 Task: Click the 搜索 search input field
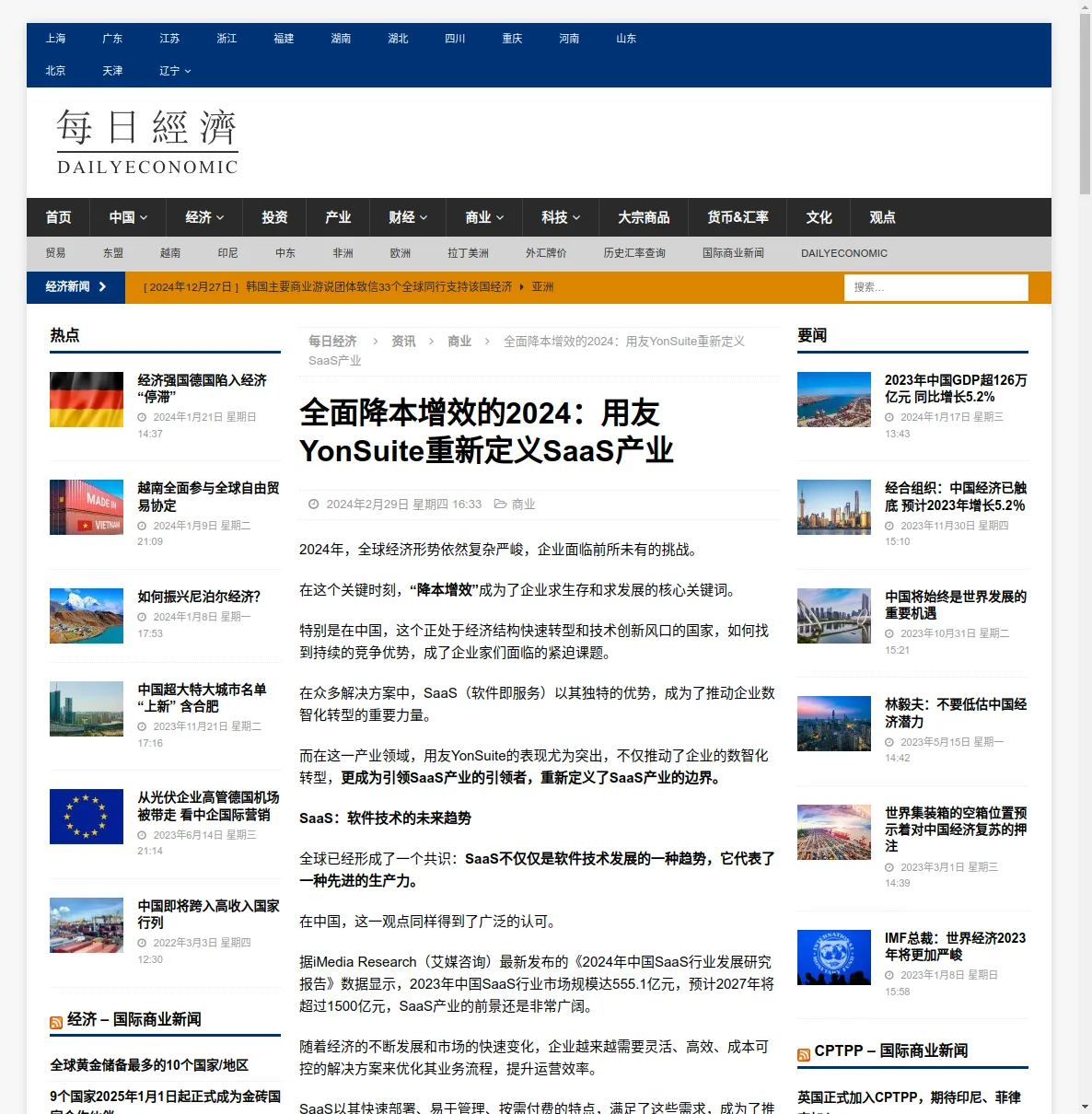coord(935,287)
